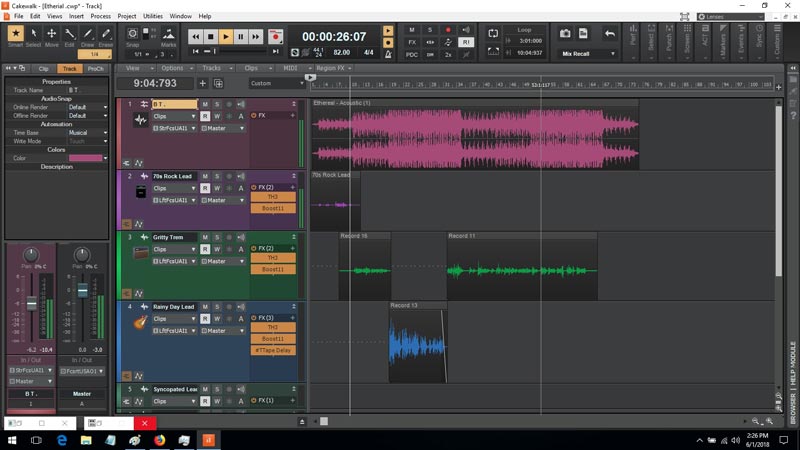
Task: Pause playback with the Pause button
Action: tap(241, 37)
